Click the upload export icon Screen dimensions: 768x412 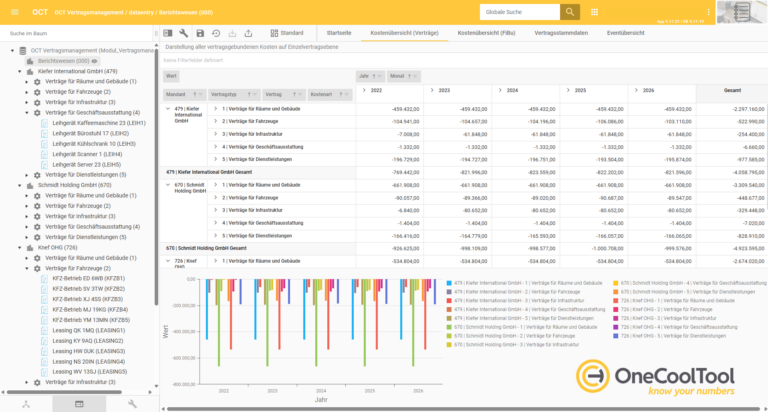(248, 33)
